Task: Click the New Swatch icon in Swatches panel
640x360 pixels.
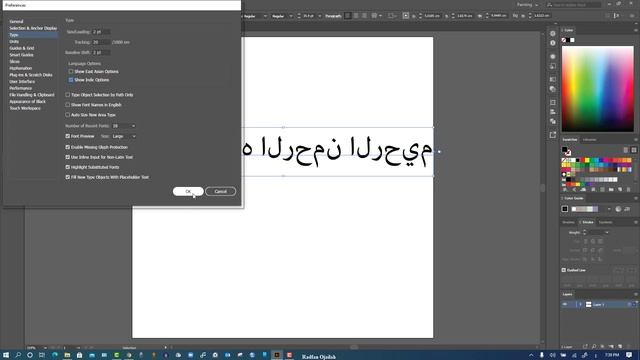Action: coord(620,190)
